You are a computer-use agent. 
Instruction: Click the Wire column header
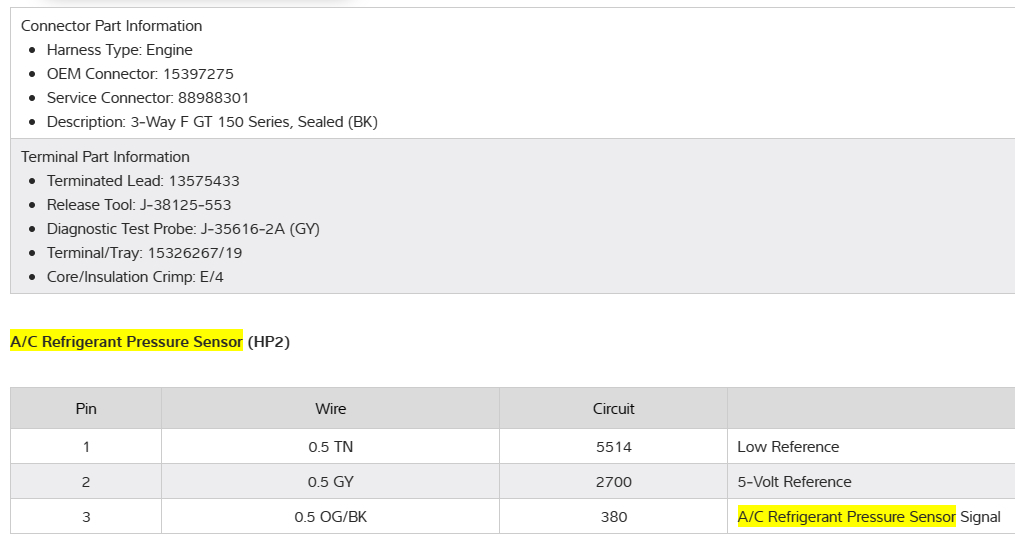[330, 409]
